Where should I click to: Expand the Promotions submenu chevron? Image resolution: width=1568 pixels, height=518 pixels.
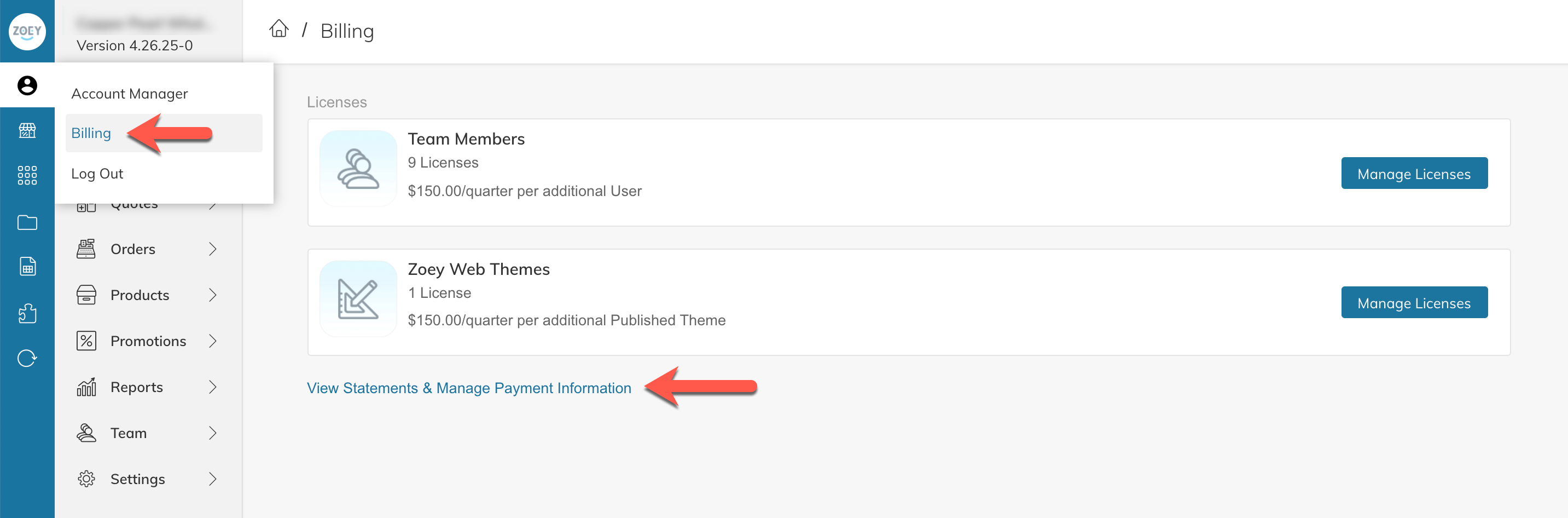pyautogui.click(x=212, y=341)
